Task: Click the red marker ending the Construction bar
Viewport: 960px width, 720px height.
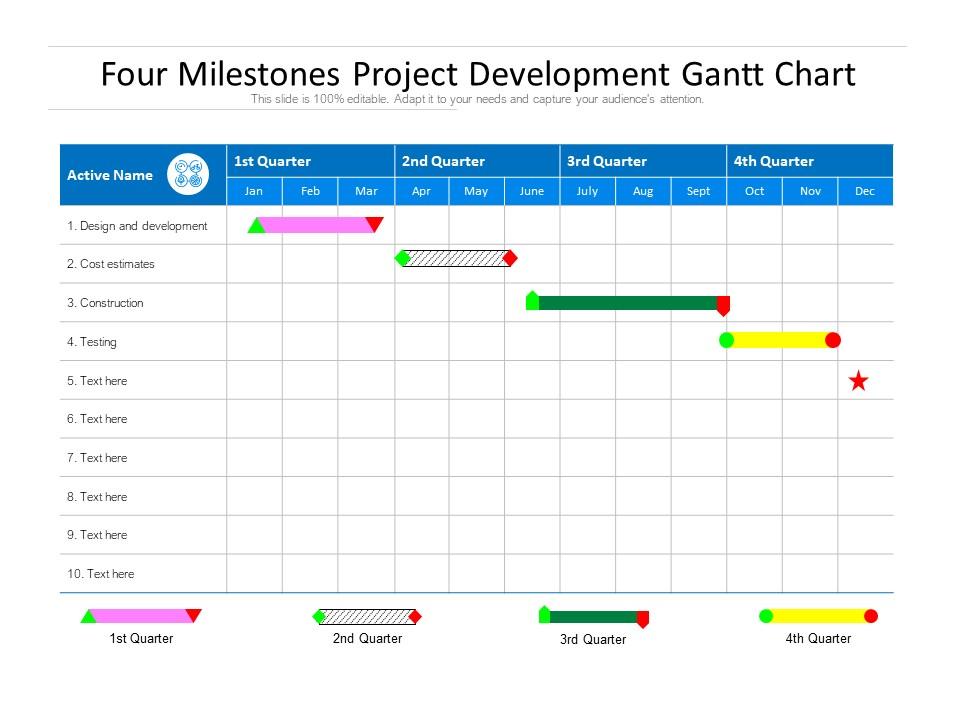Action: (x=723, y=305)
